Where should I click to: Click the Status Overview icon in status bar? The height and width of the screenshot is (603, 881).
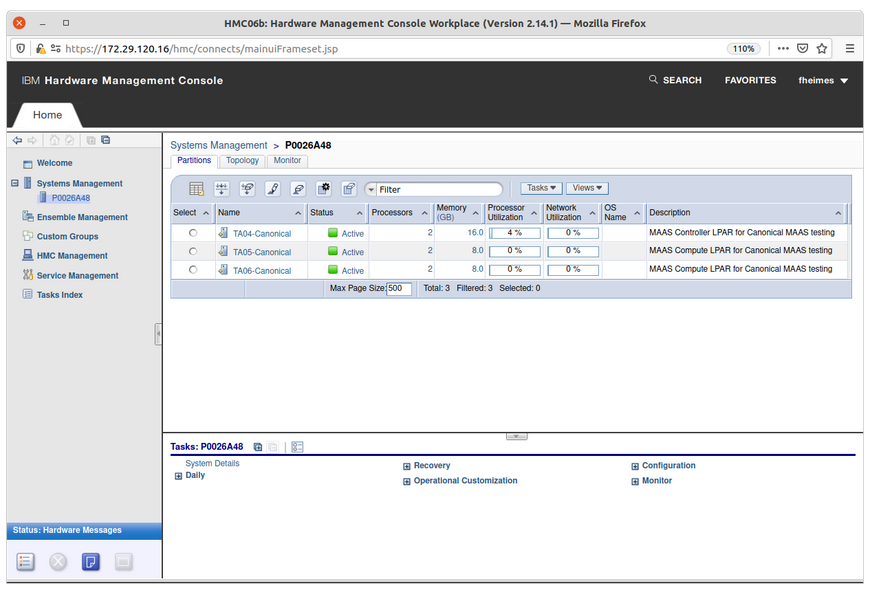pos(26,562)
